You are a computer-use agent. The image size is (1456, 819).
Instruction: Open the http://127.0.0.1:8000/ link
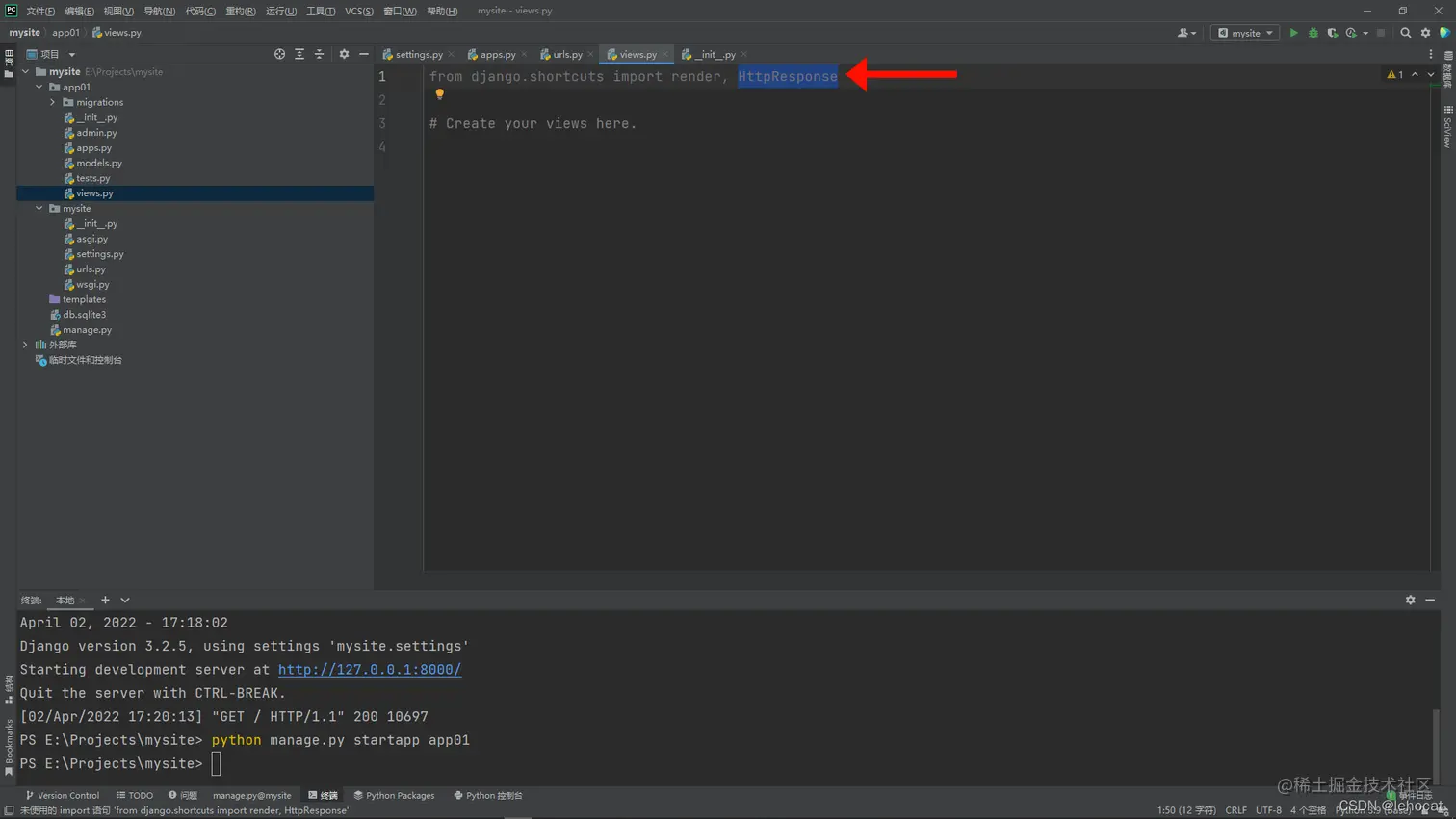pos(370,670)
